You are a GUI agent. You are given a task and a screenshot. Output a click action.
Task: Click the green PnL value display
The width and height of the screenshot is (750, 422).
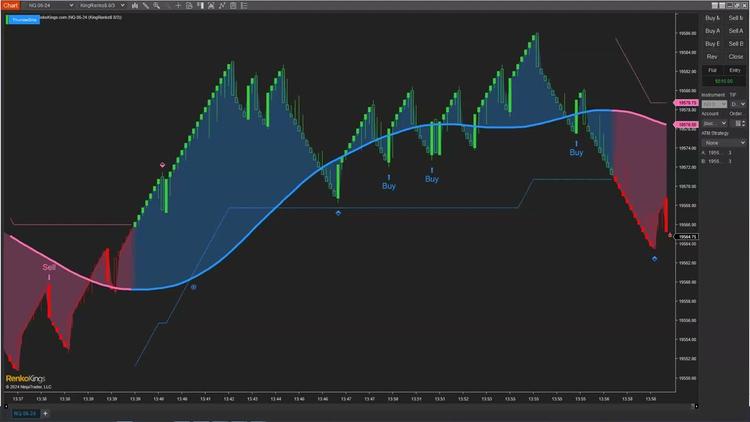724,81
